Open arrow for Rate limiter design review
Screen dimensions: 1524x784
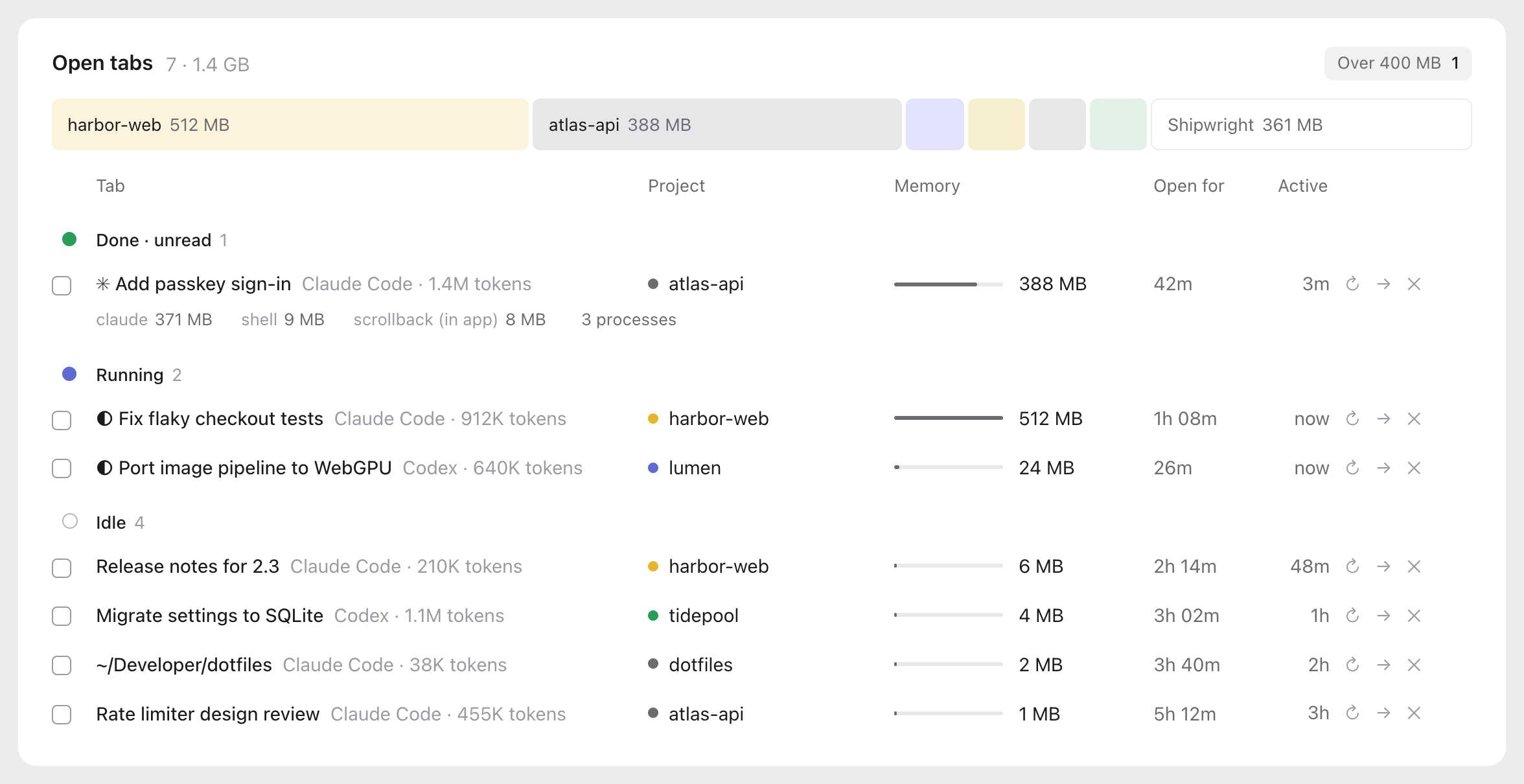pyautogui.click(x=1383, y=713)
